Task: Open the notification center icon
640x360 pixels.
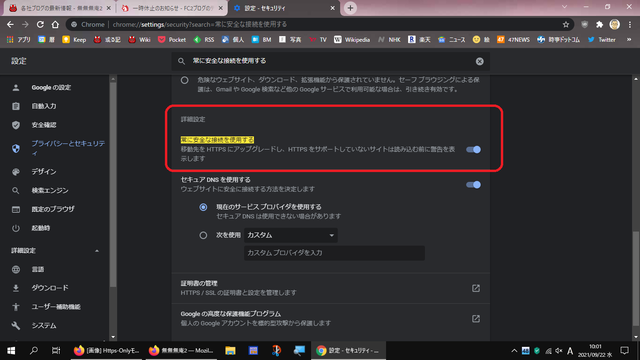Action: coord(624,351)
